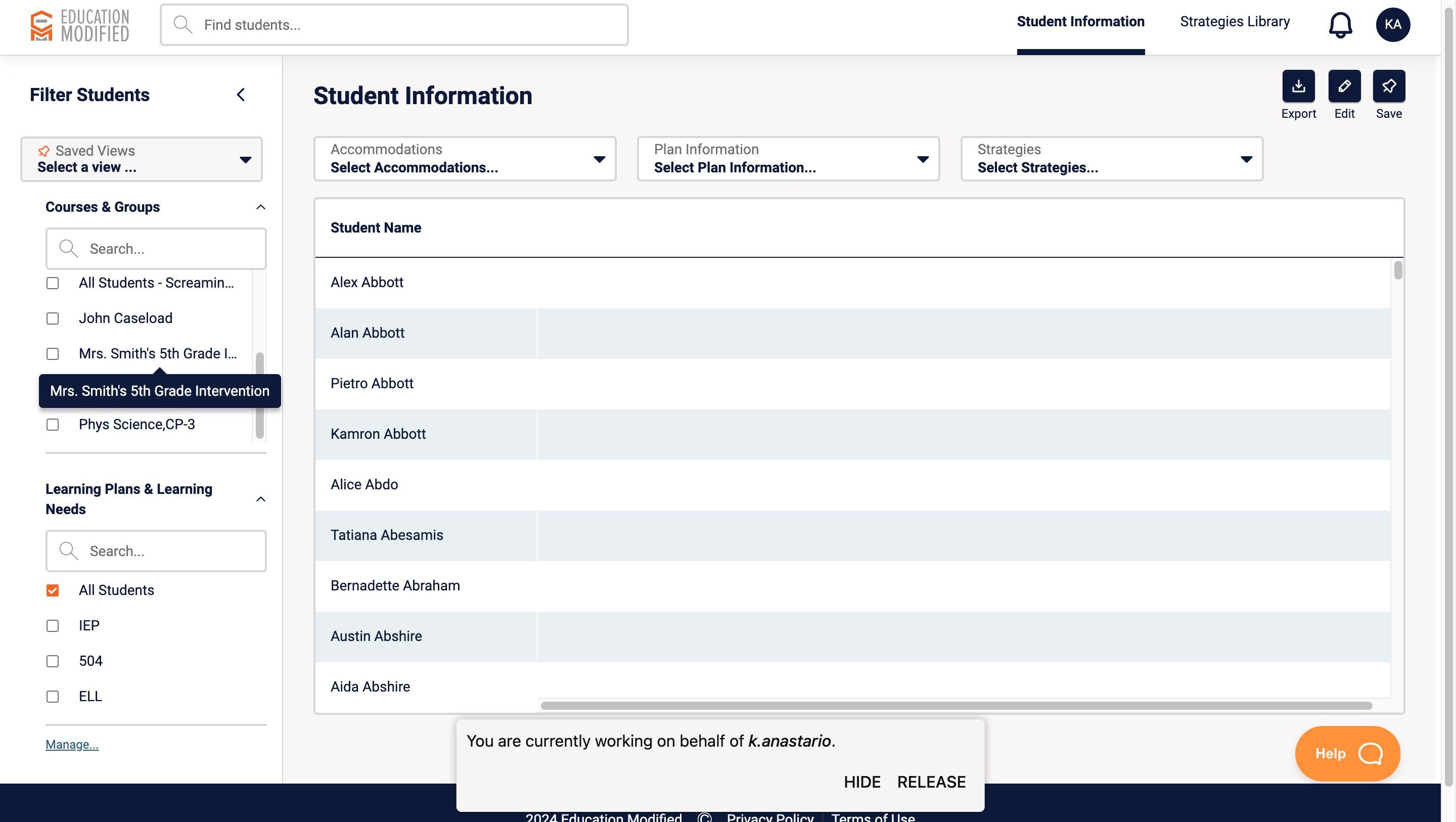Open the KA user avatar menu

click(1393, 25)
